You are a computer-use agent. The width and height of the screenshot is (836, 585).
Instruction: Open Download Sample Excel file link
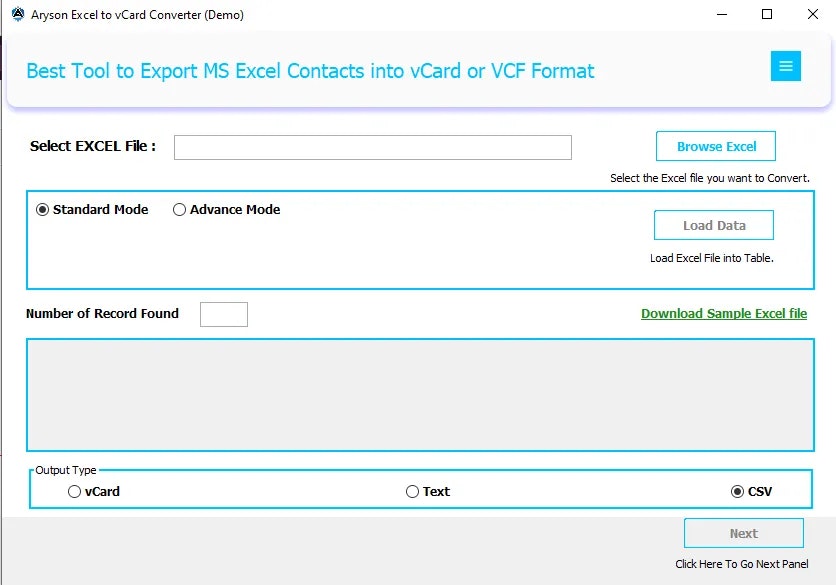[724, 314]
